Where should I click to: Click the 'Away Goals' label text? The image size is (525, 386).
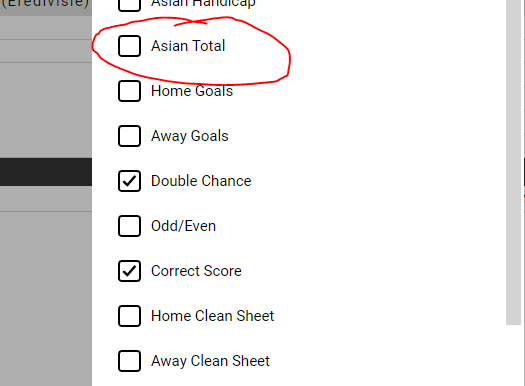coord(190,136)
